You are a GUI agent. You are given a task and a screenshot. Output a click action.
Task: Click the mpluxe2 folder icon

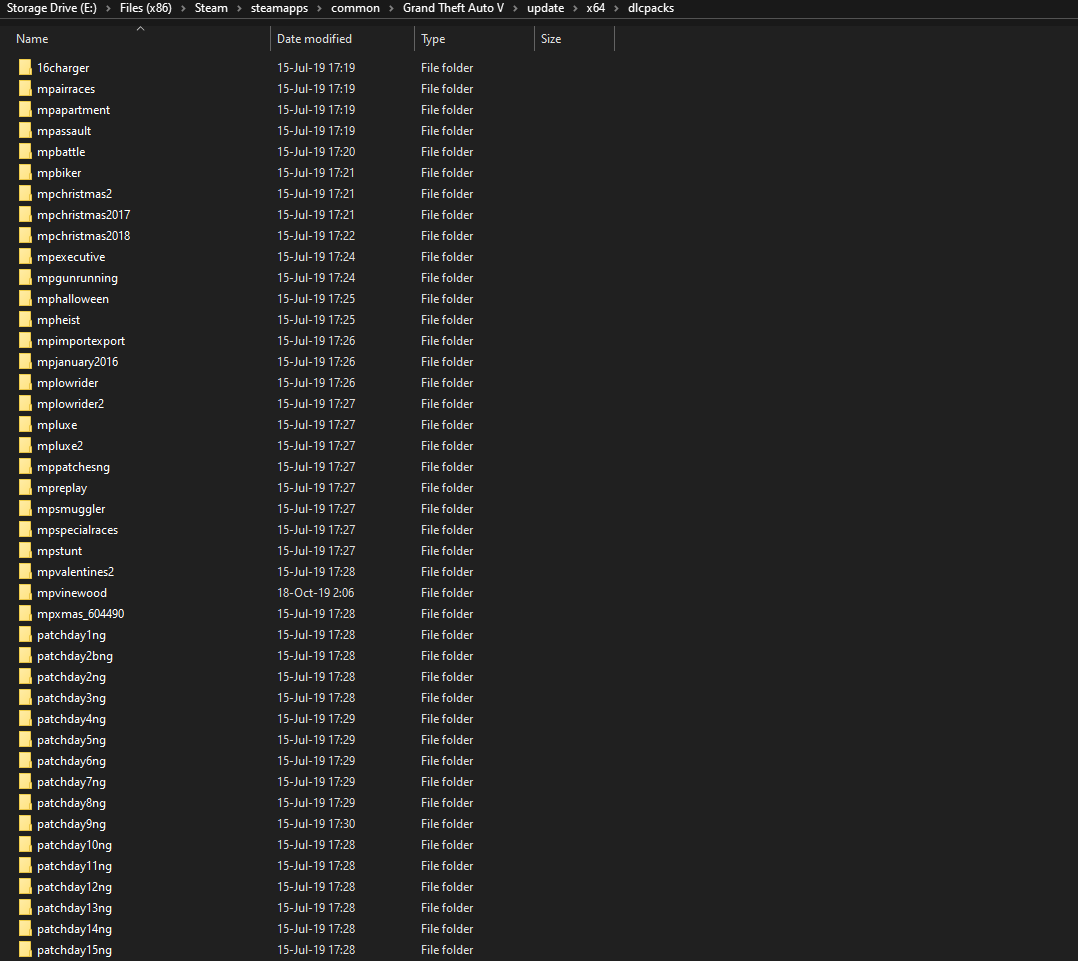[x=25, y=445]
